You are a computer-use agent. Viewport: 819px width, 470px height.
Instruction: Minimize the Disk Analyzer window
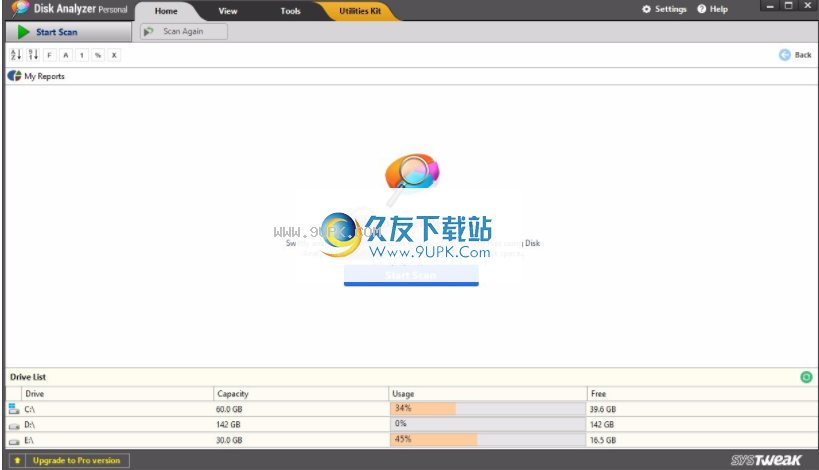click(769, 6)
